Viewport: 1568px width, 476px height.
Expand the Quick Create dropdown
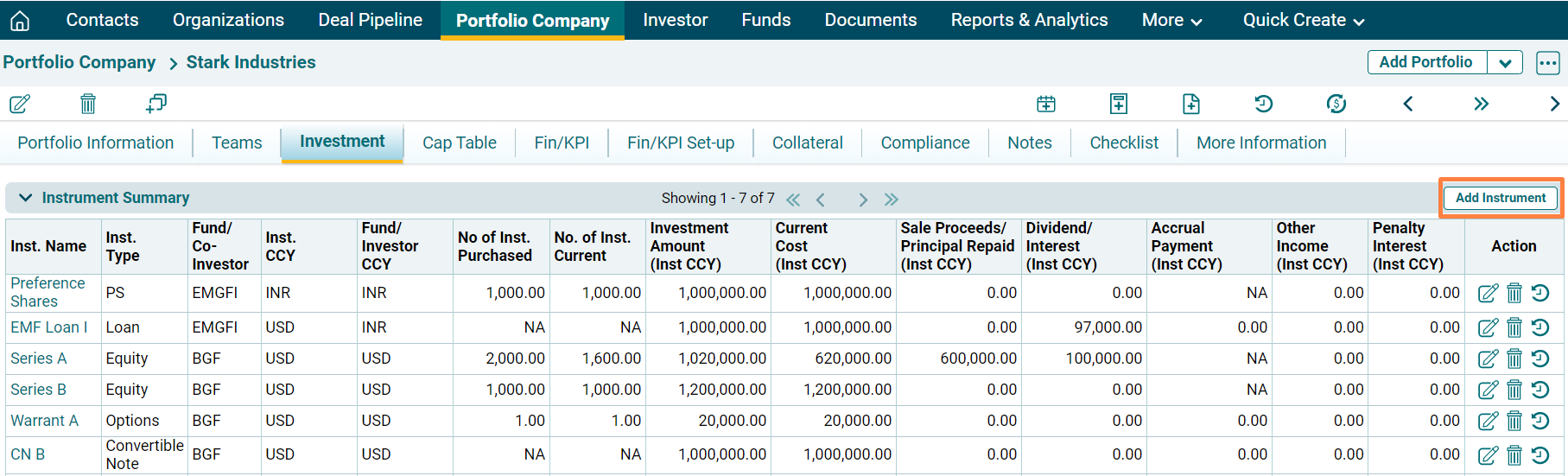point(1303,21)
